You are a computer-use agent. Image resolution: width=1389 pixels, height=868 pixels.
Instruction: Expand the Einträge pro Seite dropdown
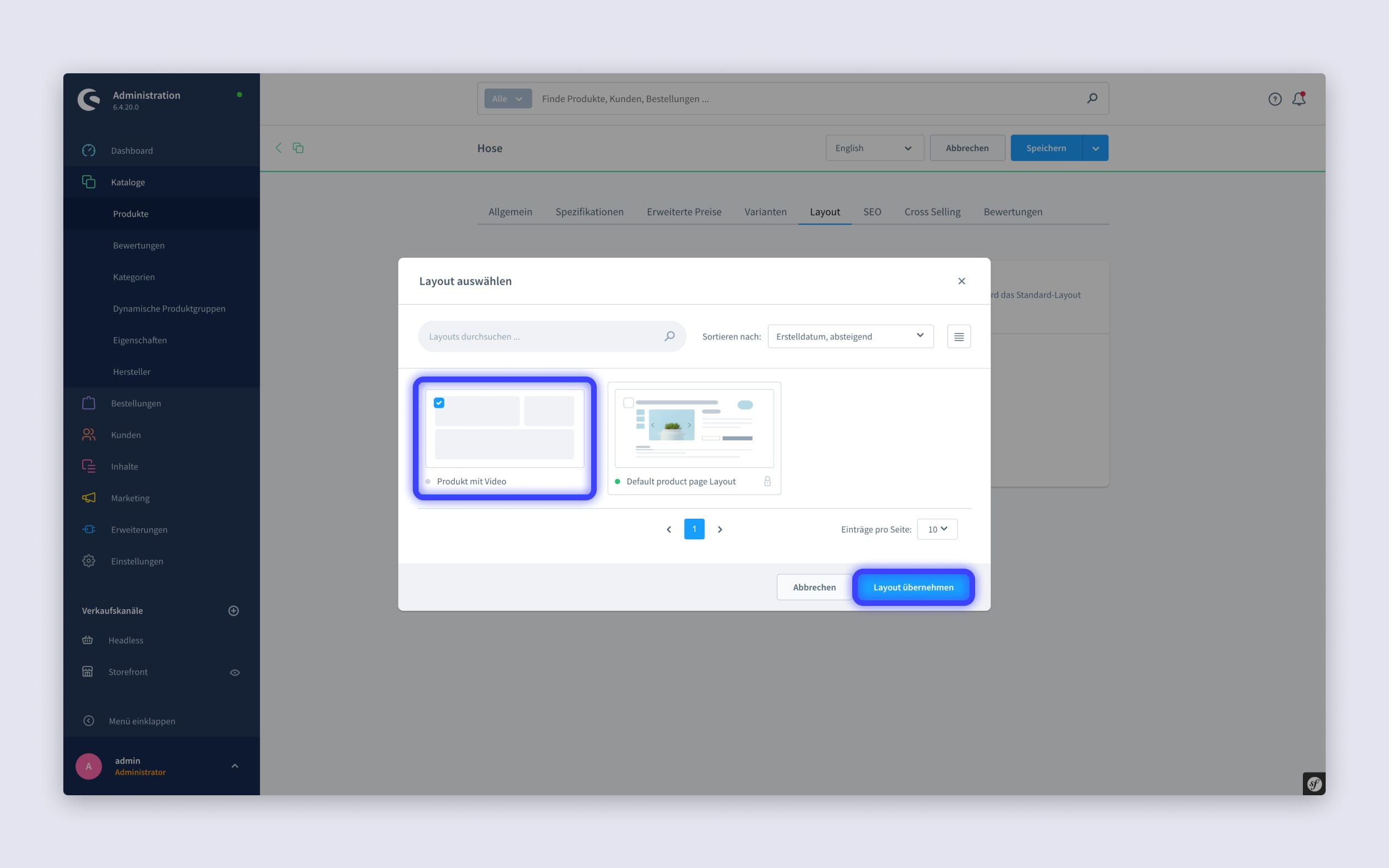[x=937, y=529]
